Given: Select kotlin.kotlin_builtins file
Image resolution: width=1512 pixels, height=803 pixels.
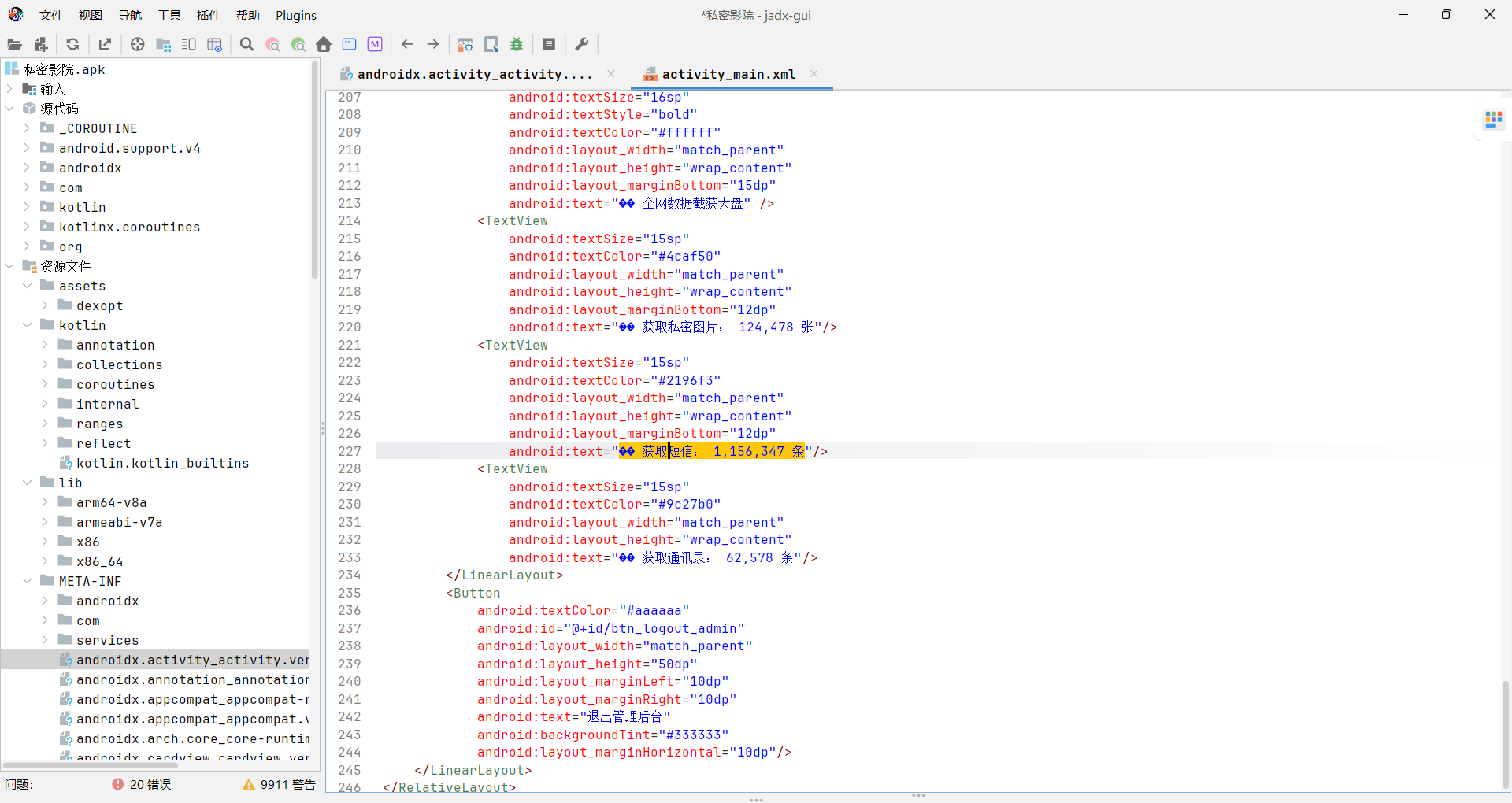Looking at the screenshot, I should [x=162, y=463].
